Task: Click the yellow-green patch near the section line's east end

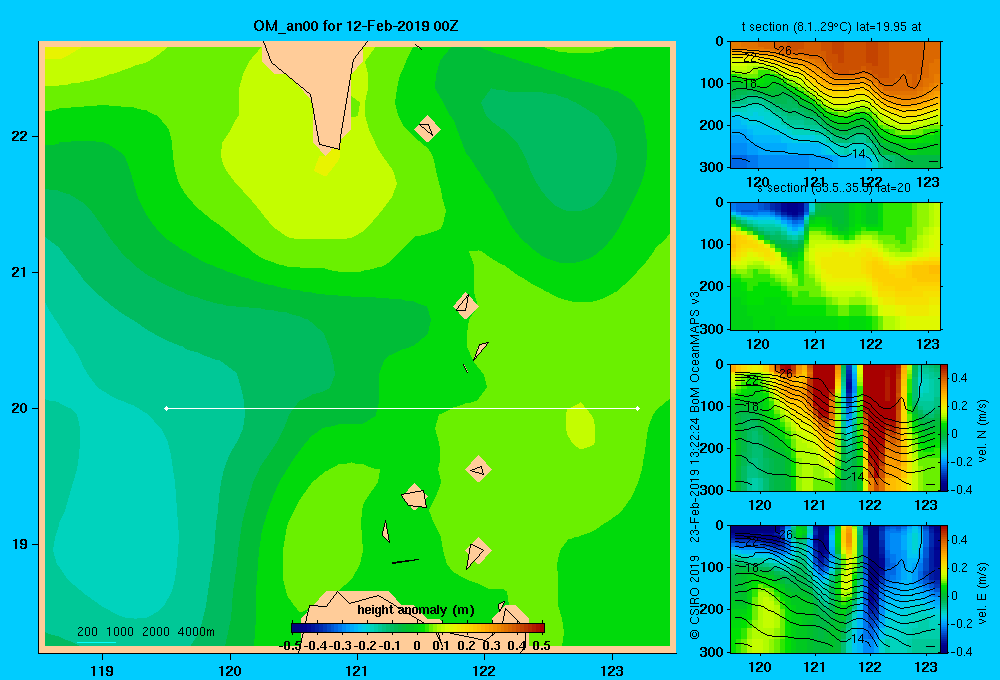Action: [x=580, y=425]
